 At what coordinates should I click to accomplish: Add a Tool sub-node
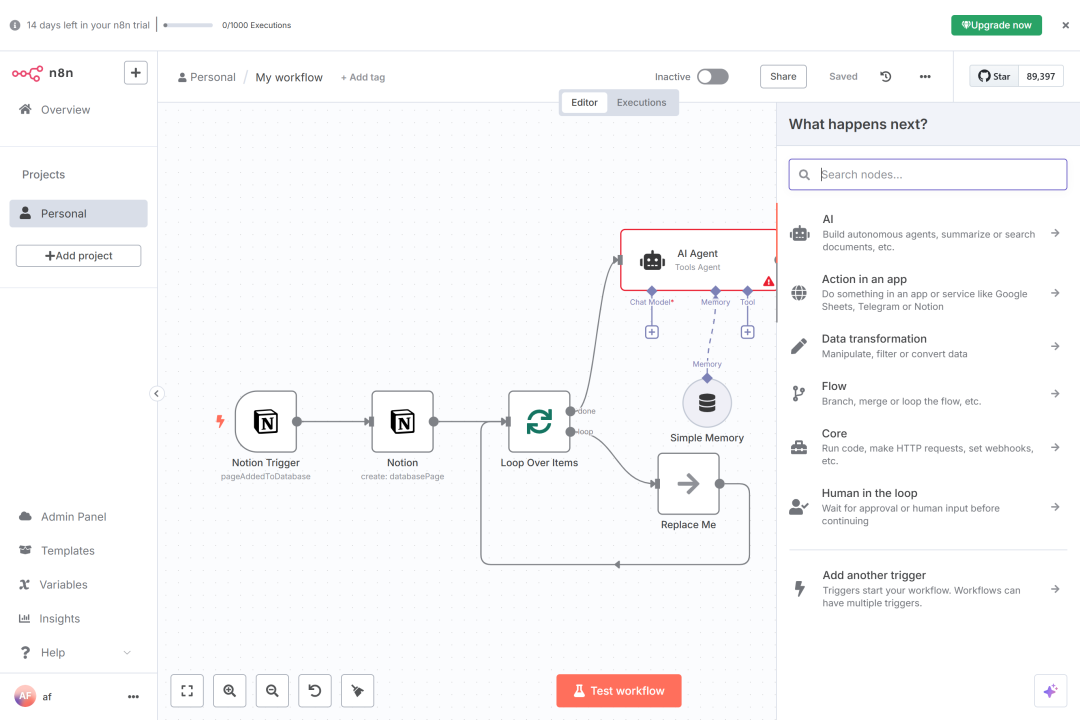[x=747, y=332]
